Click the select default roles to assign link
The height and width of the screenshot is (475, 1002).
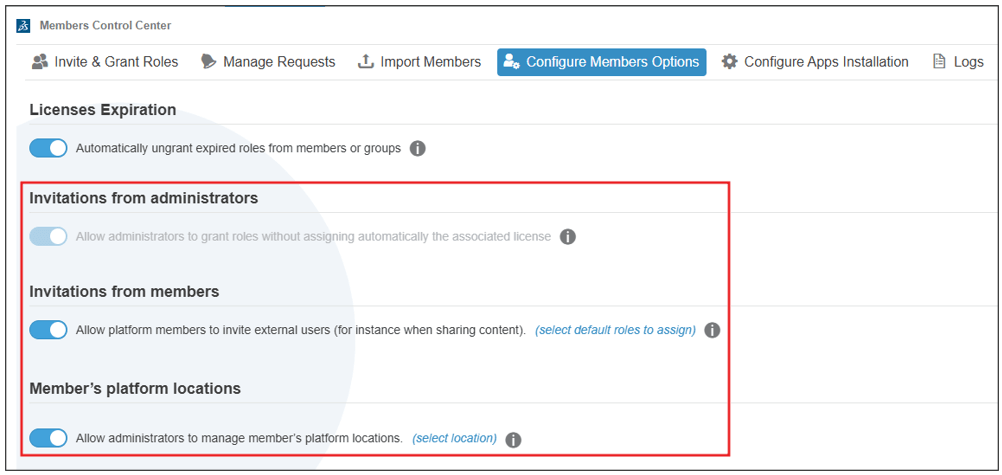[x=615, y=331]
